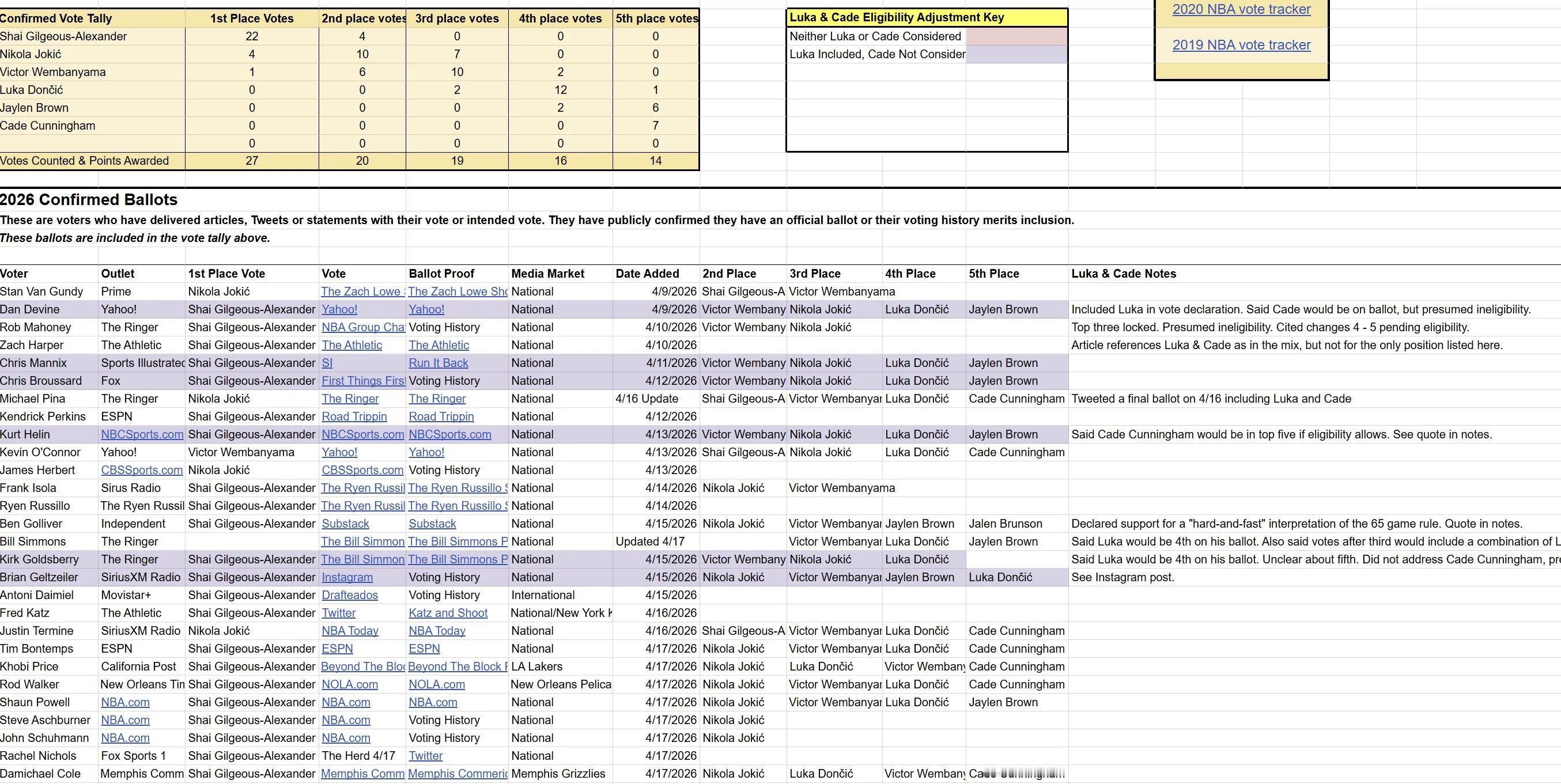Open Rod Walker's NOLA.com vote link
The image size is (1561, 784).
(350, 685)
